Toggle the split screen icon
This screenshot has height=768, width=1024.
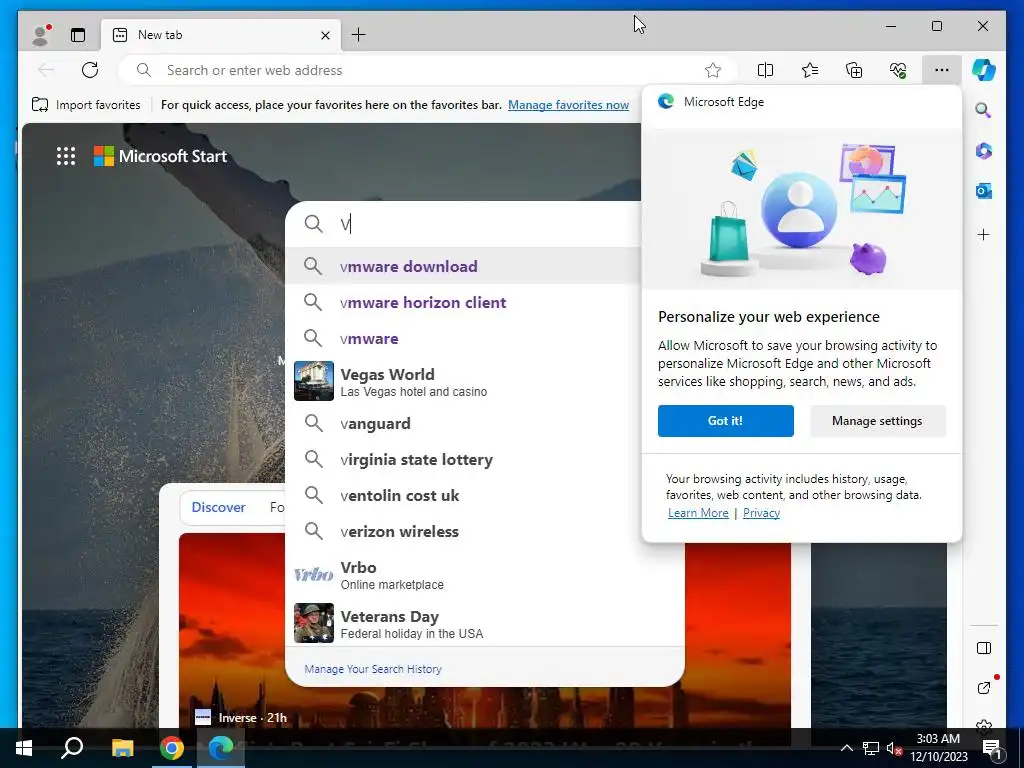[765, 70]
